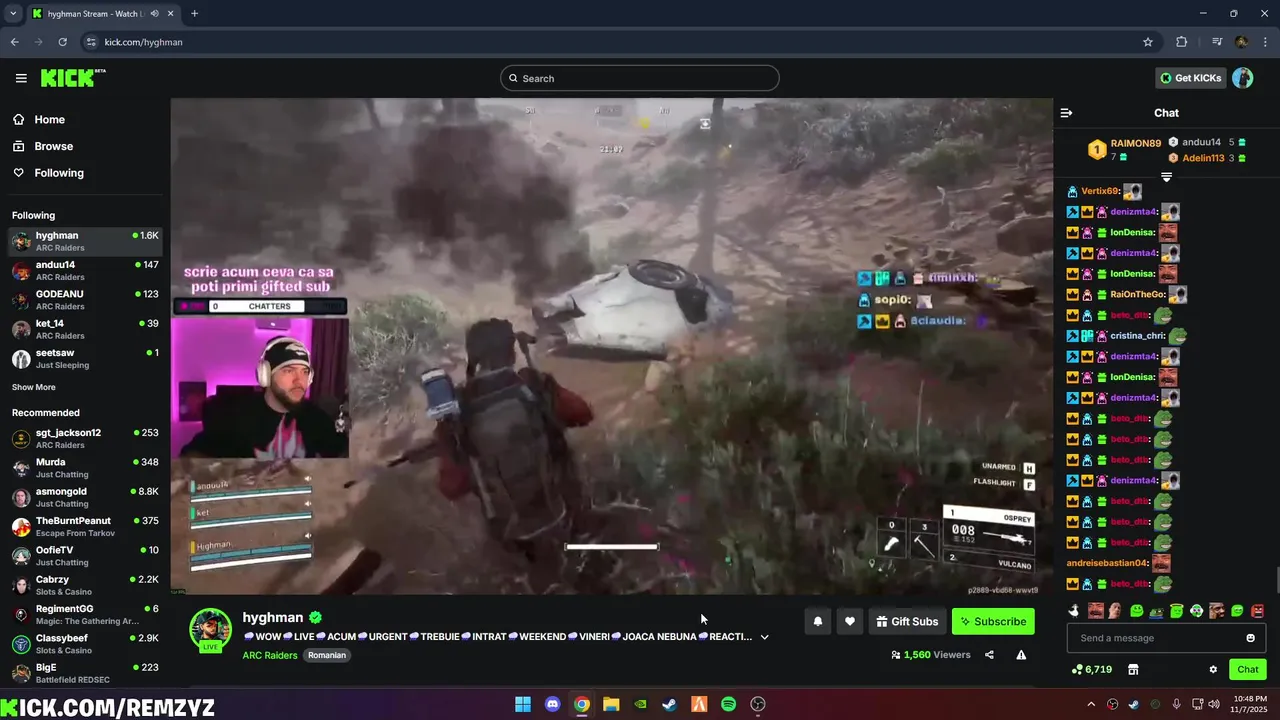Insert the halo green Kick emote

coord(1176,610)
